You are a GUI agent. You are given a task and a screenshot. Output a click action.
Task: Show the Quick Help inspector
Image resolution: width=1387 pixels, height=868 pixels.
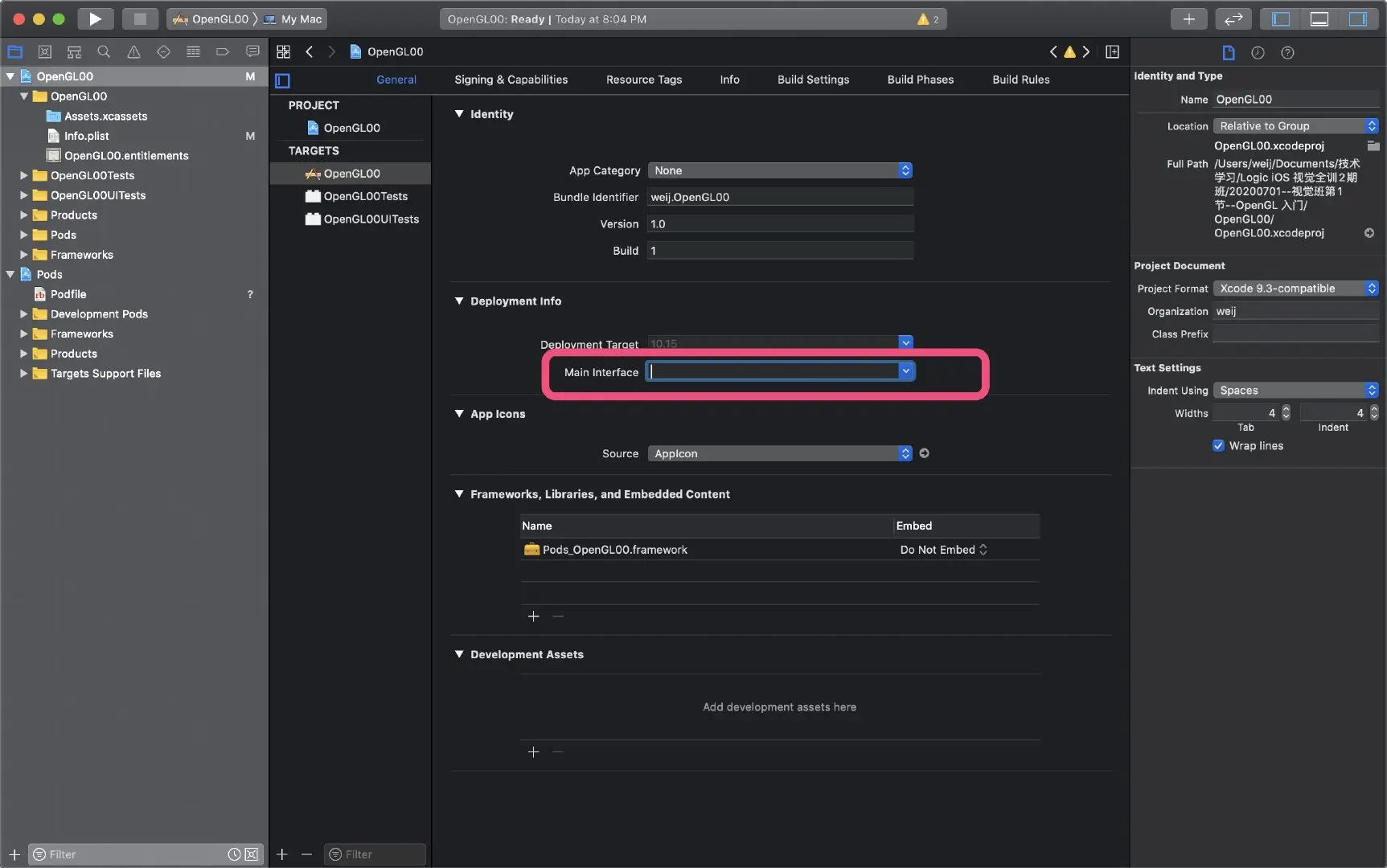[x=1287, y=52]
